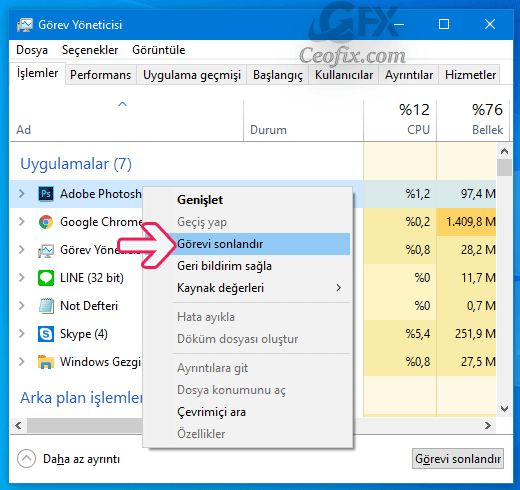This screenshot has width=520, height=490.
Task: Click the vertical scrollbar up arrow
Action: (504, 151)
